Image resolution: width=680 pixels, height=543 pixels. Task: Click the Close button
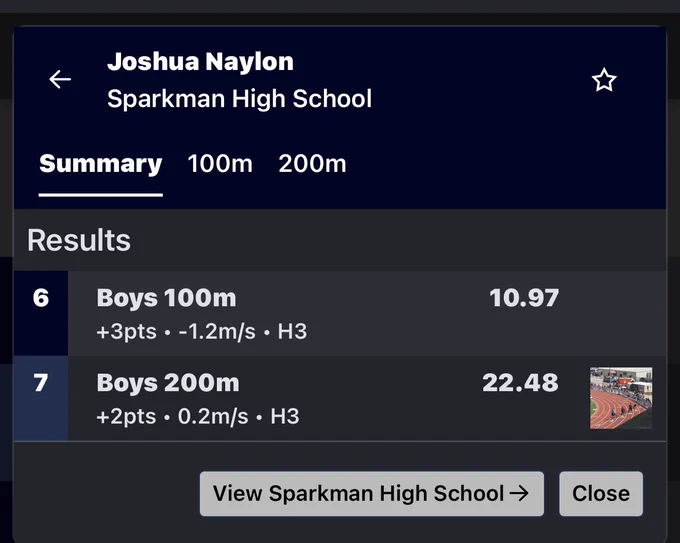(x=601, y=494)
